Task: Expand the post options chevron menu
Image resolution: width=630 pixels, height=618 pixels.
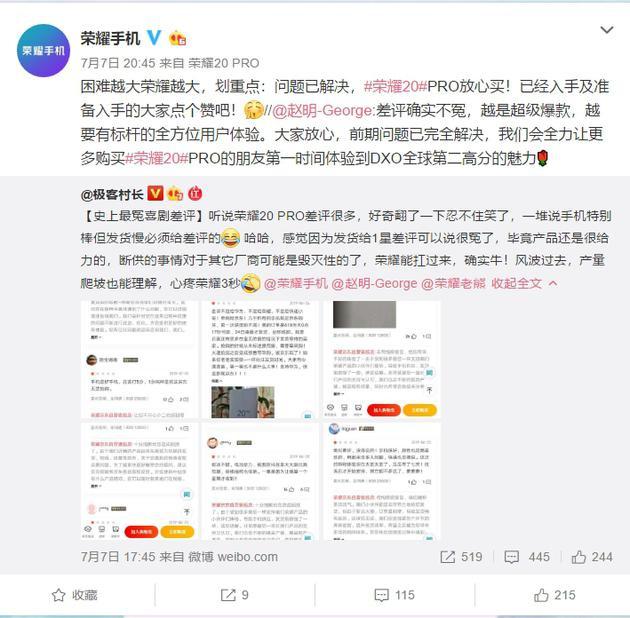Action: (x=606, y=30)
